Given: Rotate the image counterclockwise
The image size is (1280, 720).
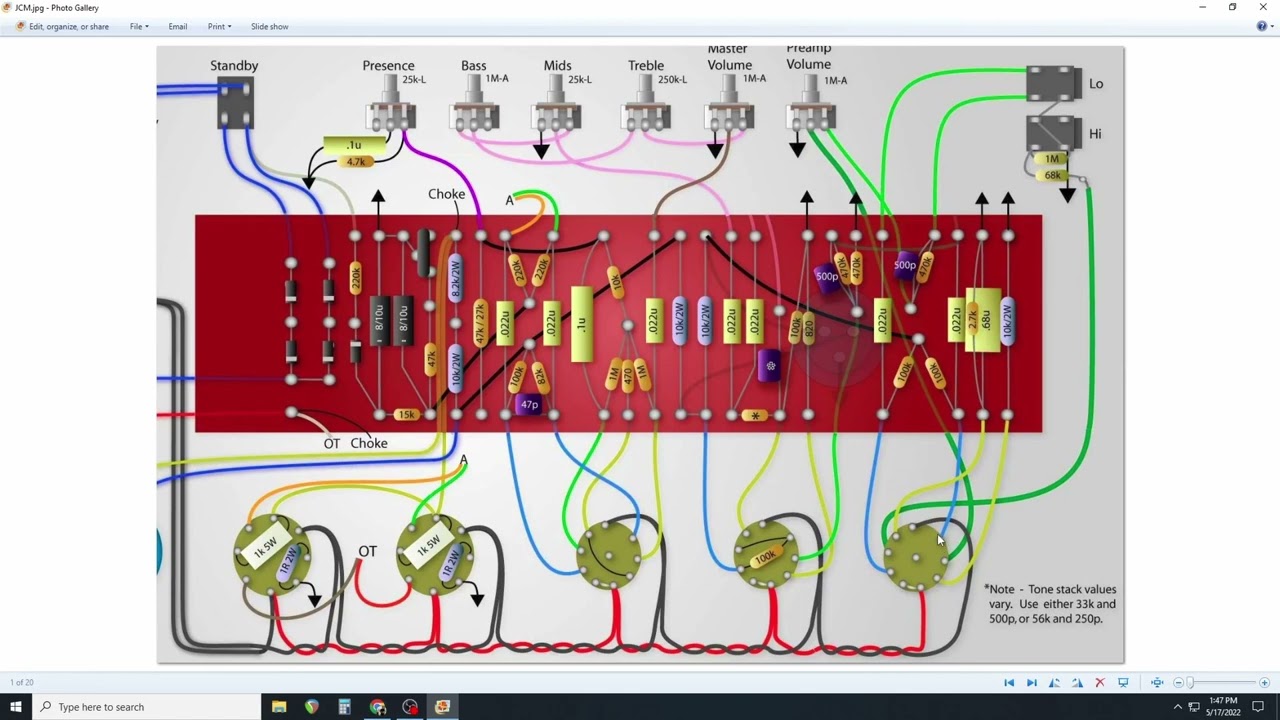Looking at the screenshot, I should (1054, 683).
